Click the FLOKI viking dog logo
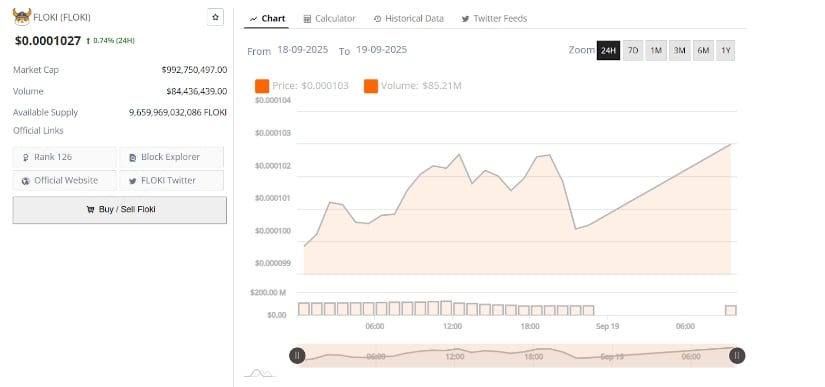Image resolution: width=825 pixels, height=387 pixels. [22, 17]
